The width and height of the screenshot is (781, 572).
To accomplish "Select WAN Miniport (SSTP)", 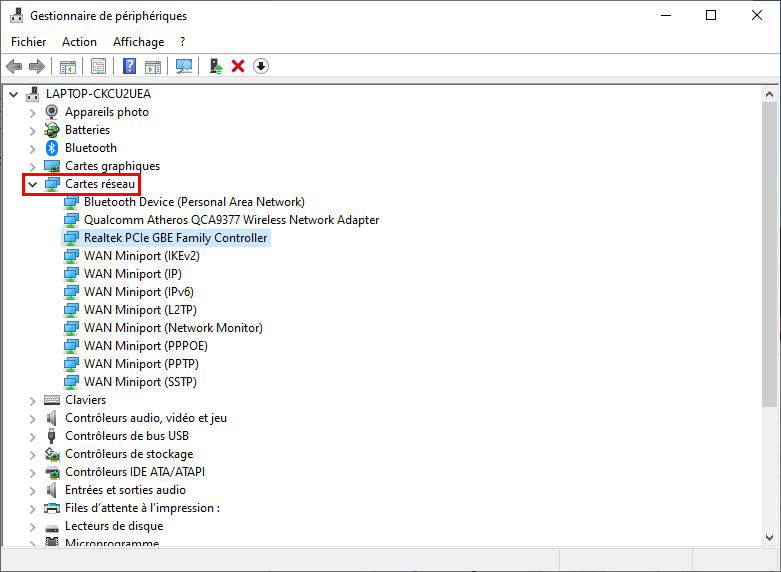I will pos(140,382).
